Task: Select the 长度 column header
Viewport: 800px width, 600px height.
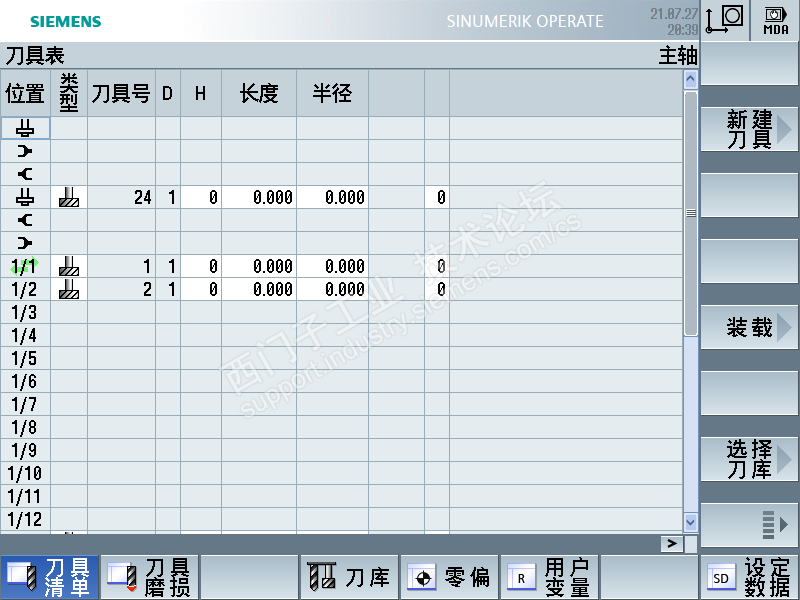Action: (259, 93)
